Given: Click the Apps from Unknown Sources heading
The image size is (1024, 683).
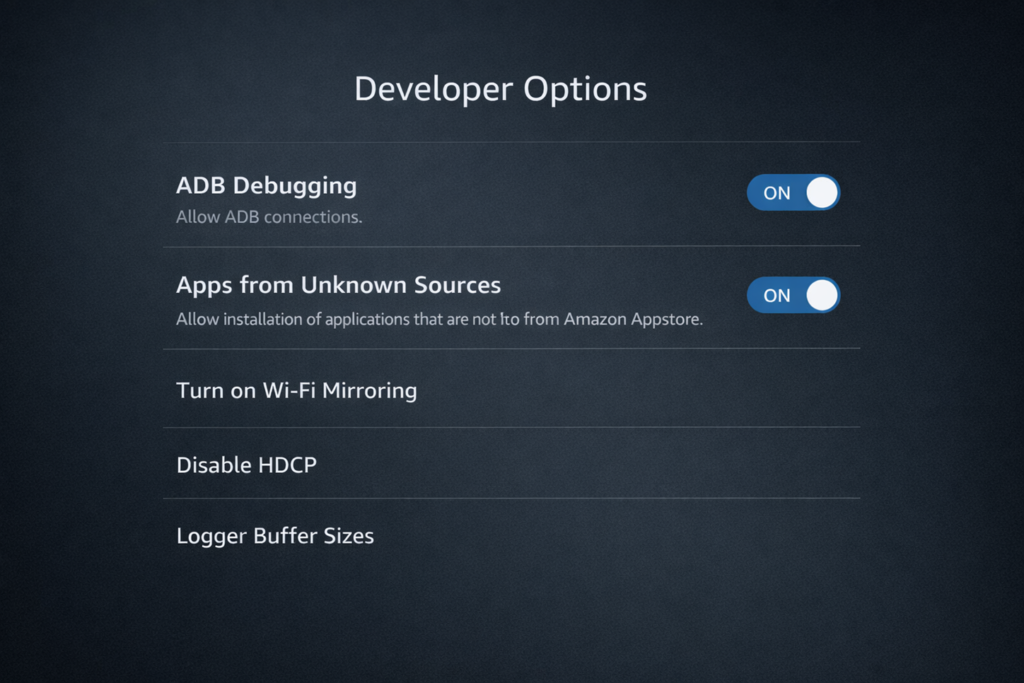Looking at the screenshot, I should (x=338, y=285).
